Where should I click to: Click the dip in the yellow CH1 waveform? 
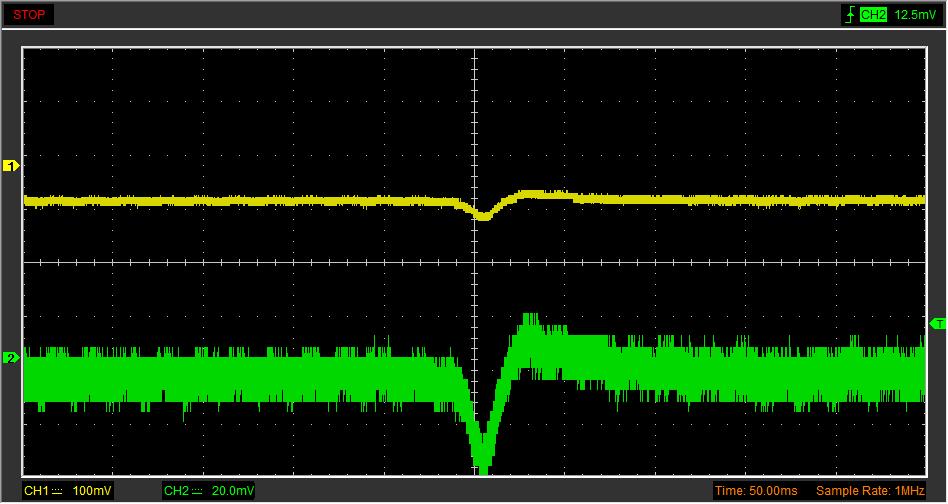coord(483,215)
